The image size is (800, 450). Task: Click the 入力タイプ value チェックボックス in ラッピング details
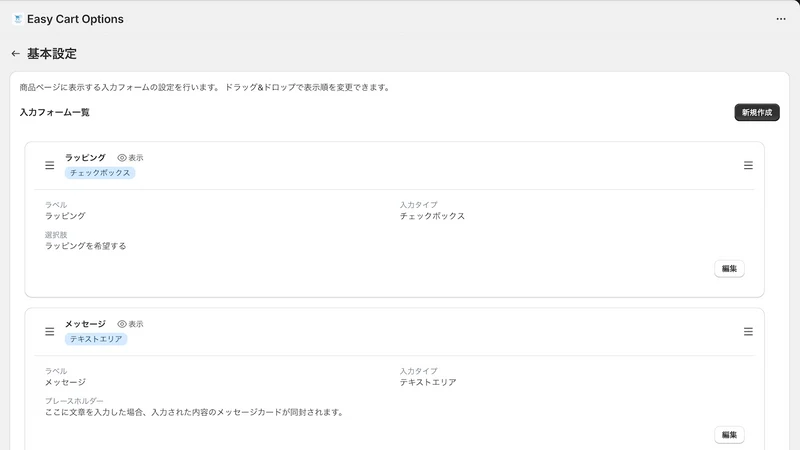click(x=432, y=216)
